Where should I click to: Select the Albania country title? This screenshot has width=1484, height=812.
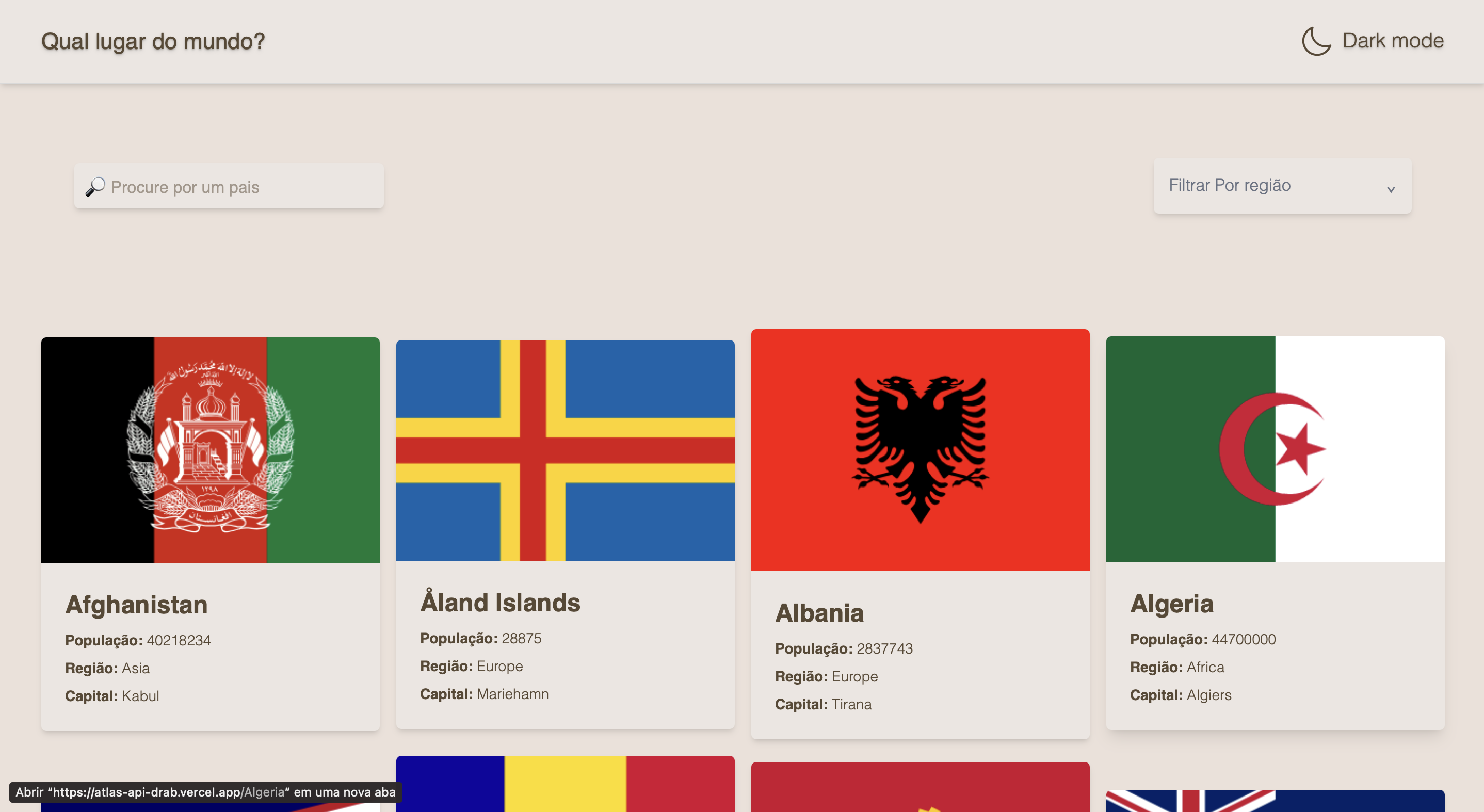pos(819,613)
